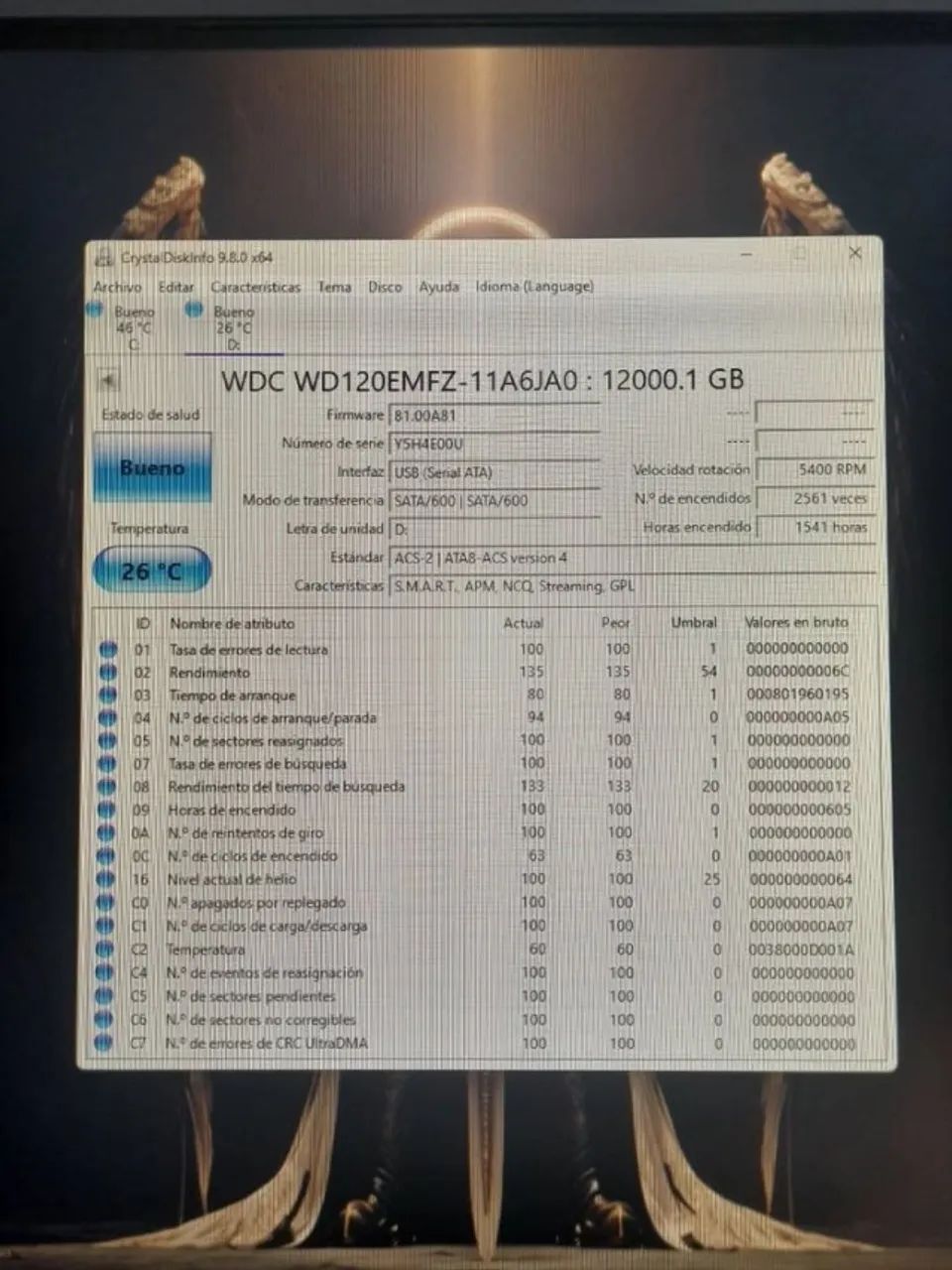Click status icon for attribute C1

point(105,926)
